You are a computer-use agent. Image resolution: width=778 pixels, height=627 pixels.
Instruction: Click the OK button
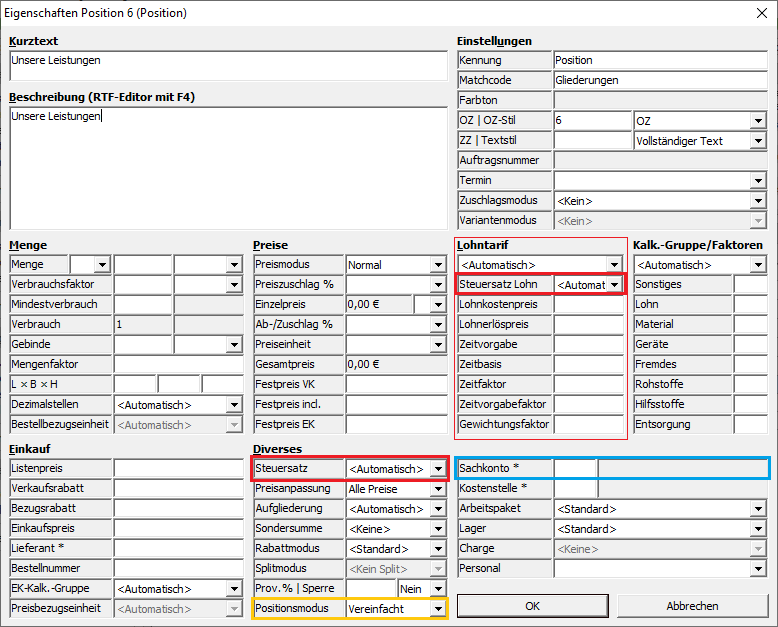532,606
